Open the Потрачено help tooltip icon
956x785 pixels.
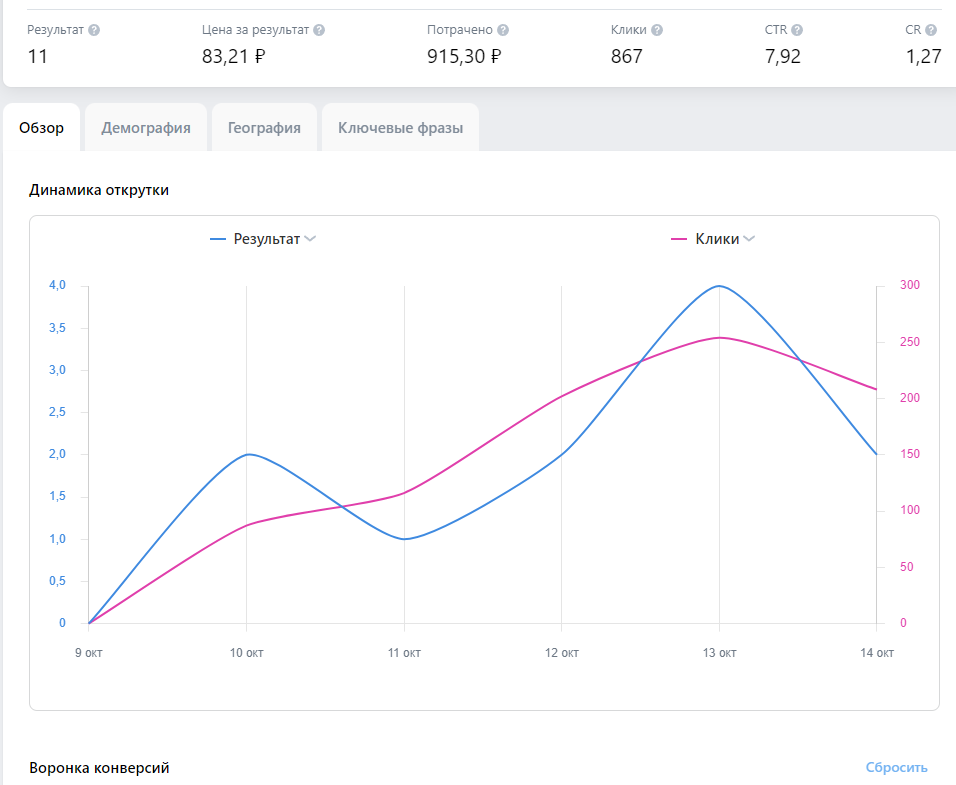[502, 30]
